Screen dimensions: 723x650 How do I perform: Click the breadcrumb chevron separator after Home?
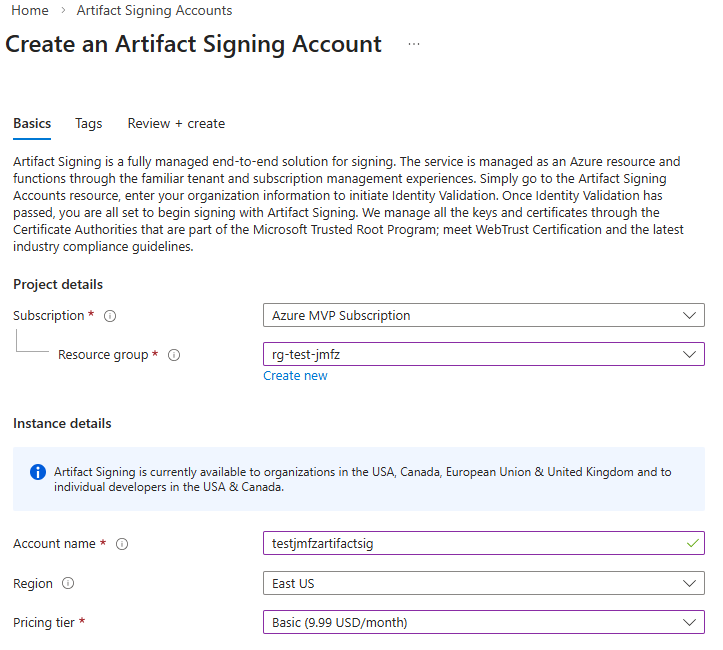pos(63,11)
